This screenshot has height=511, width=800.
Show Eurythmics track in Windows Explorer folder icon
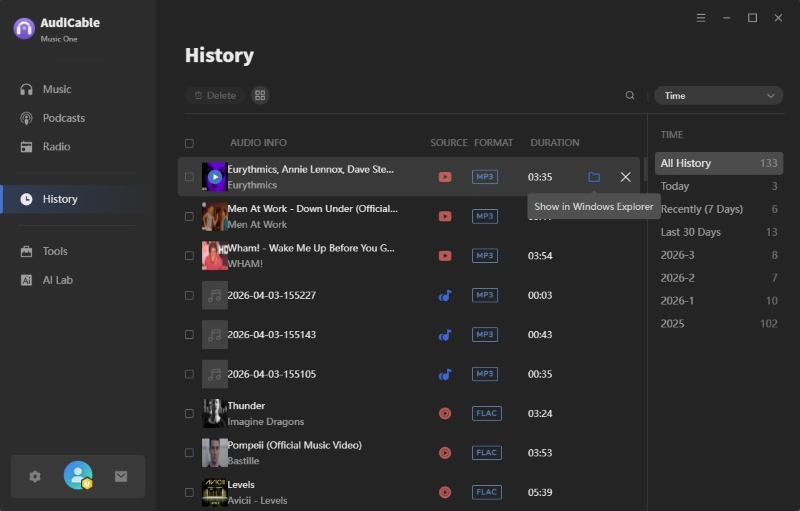(x=594, y=177)
